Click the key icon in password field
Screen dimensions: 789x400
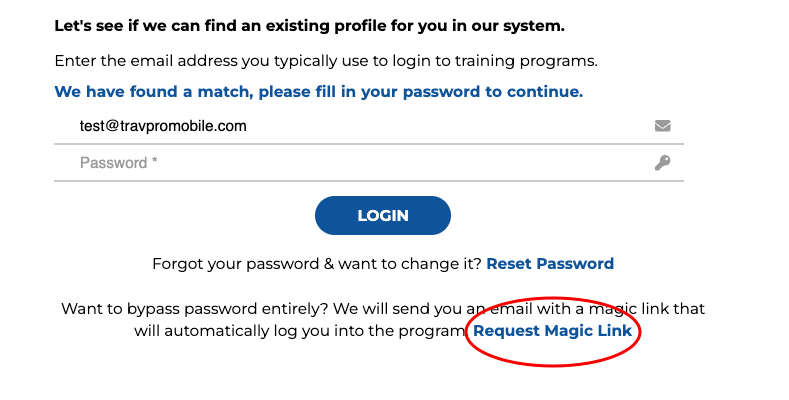[x=662, y=163]
